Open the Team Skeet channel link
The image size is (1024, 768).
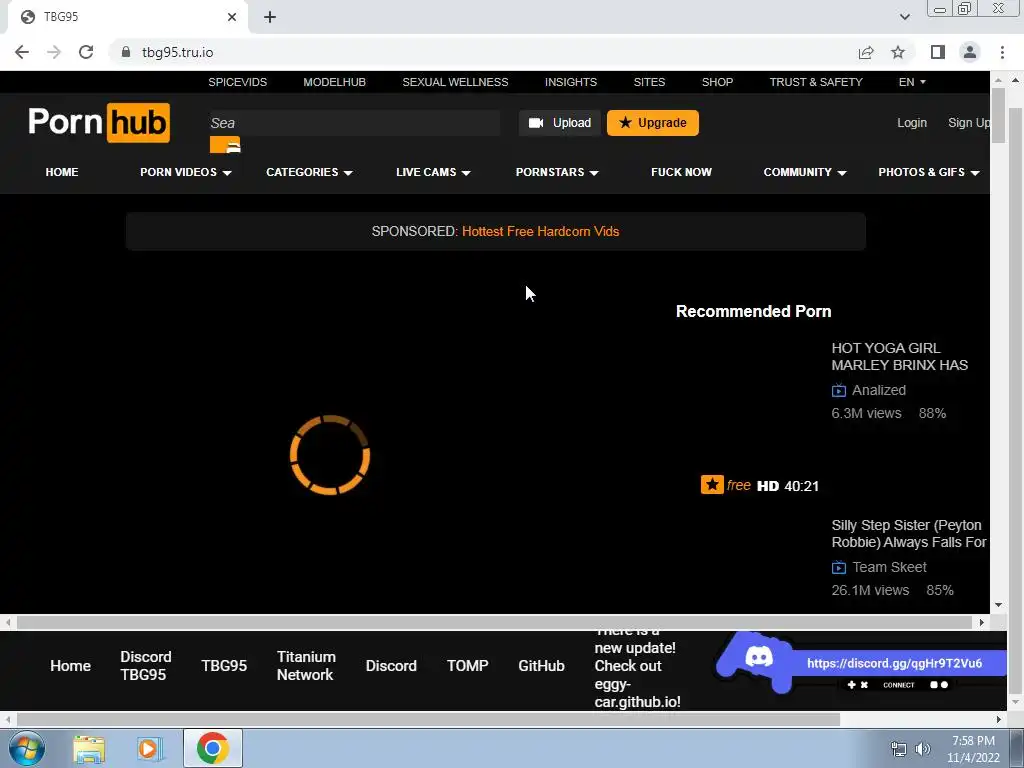click(x=889, y=568)
